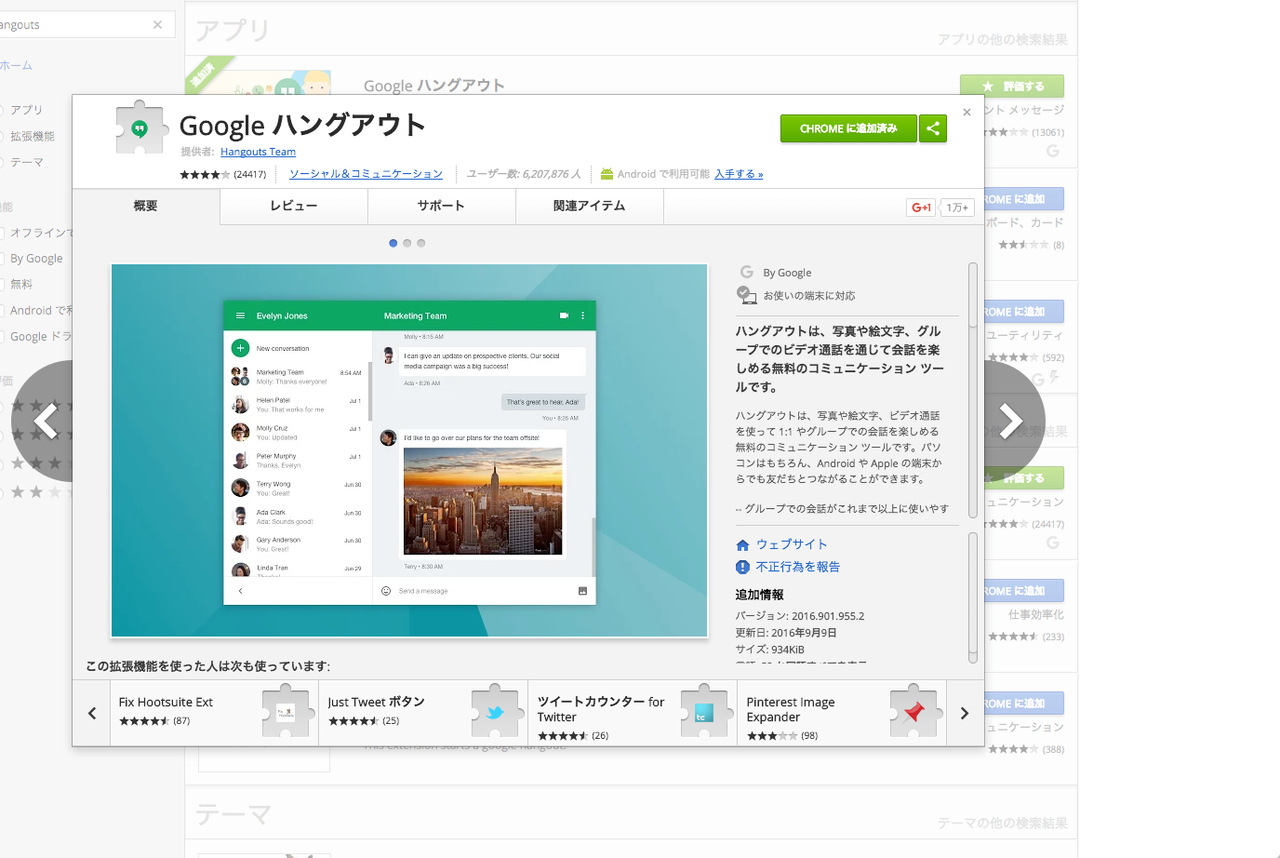Click the CHROME に追加済み button
The image size is (1280, 858).
click(x=849, y=128)
